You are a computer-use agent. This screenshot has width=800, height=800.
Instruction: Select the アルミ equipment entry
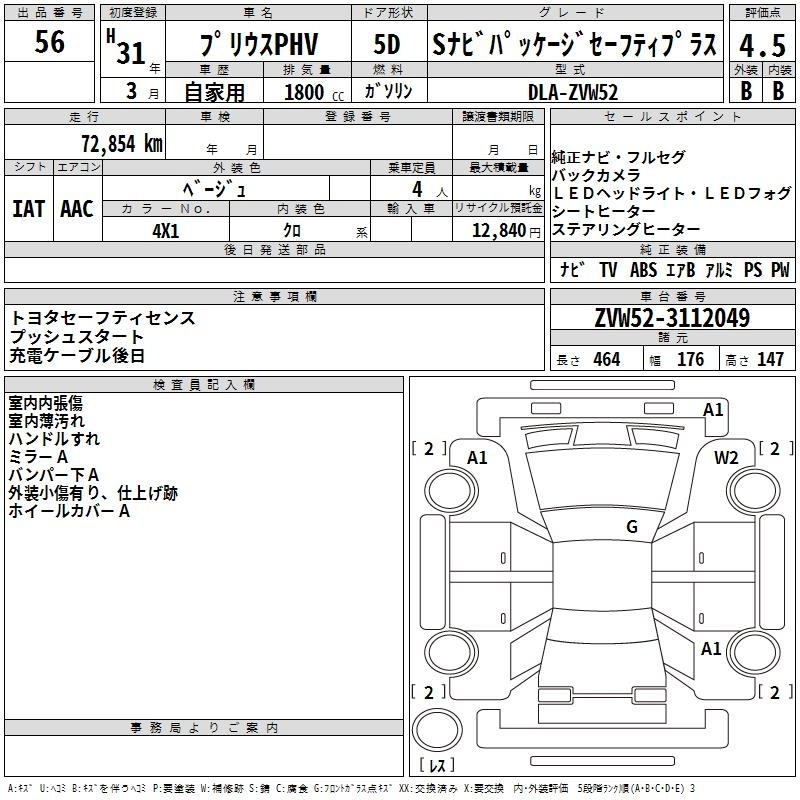coord(718,270)
